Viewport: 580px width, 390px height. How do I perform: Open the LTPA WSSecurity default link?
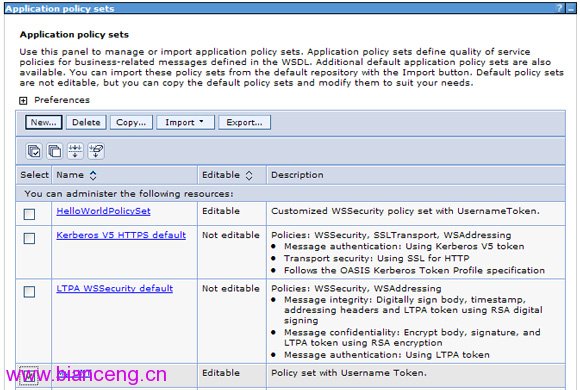point(114,288)
